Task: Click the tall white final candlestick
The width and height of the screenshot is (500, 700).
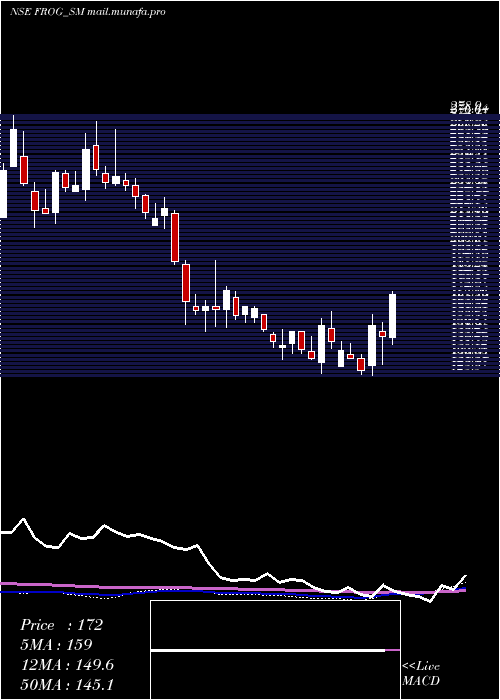Action: (x=393, y=316)
